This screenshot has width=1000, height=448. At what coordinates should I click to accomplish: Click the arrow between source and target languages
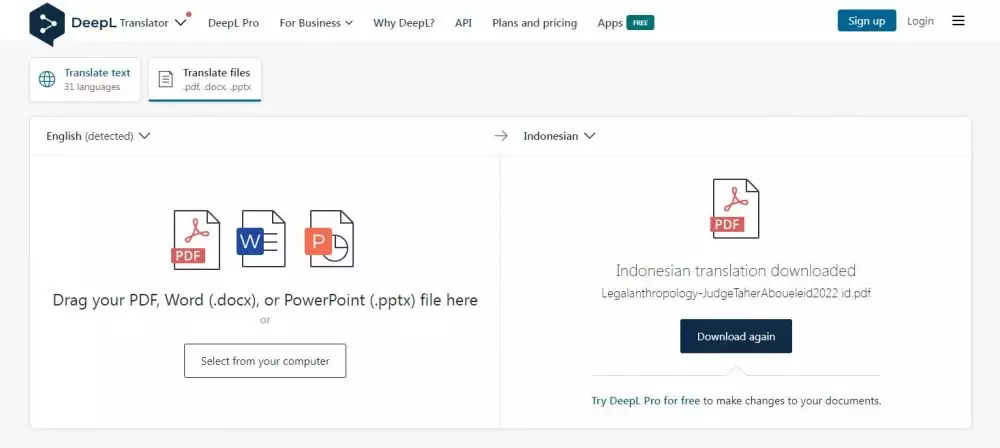[x=501, y=136]
